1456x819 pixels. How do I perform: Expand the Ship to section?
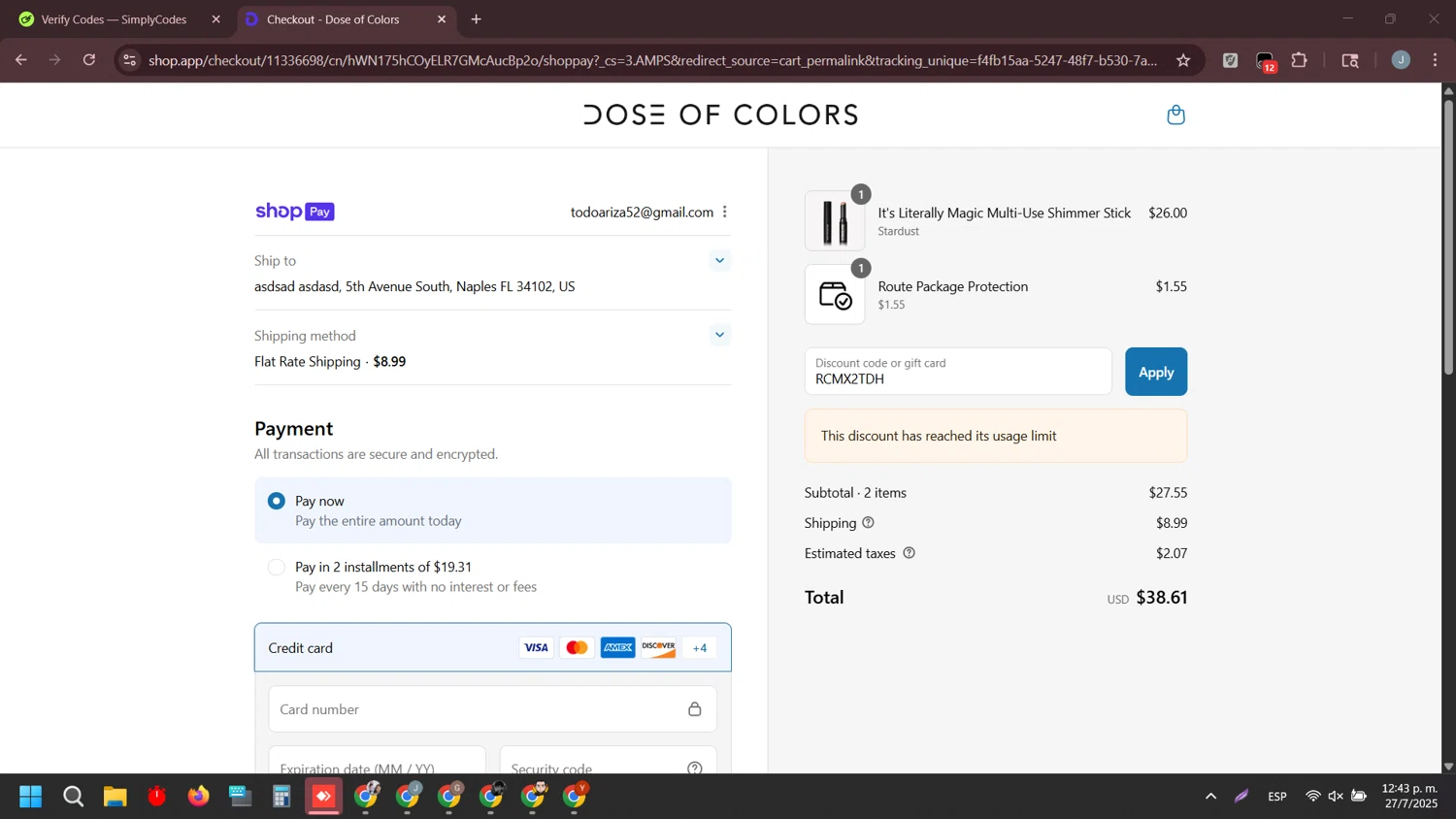tap(719, 260)
